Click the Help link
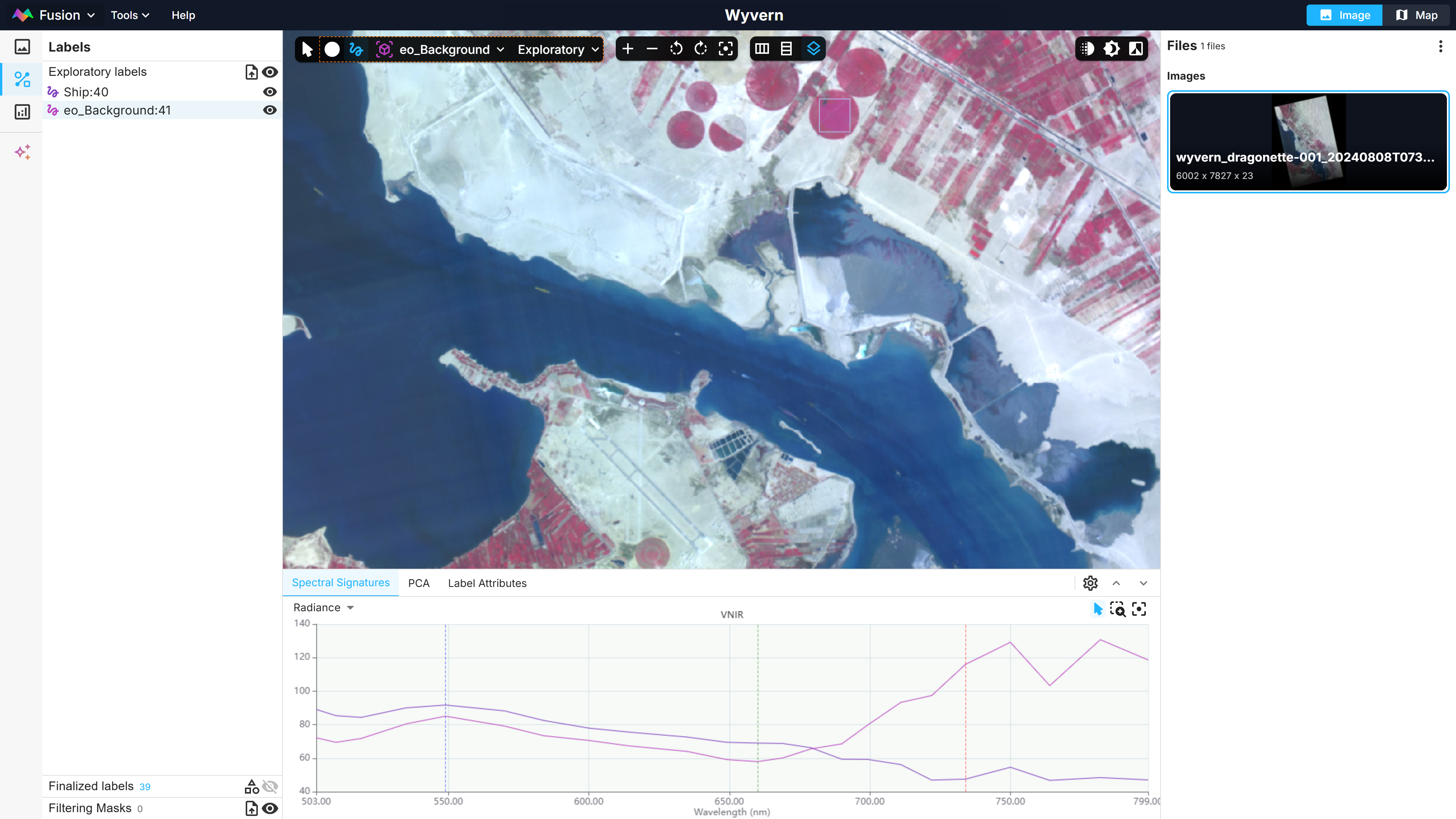Viewport: 1456px width, 819px height. [x=183, y=15]
